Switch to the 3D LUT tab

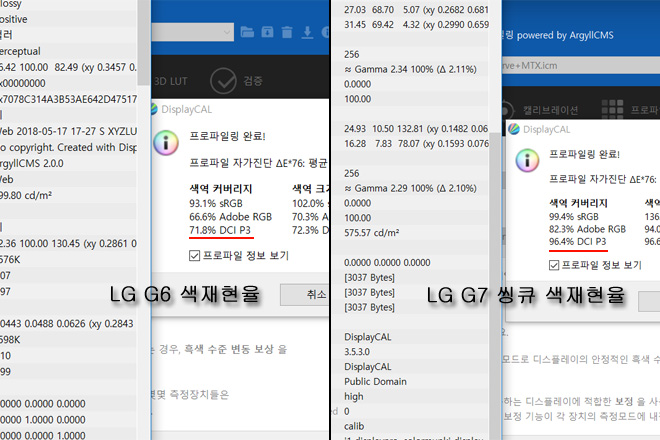coord(170,81)
